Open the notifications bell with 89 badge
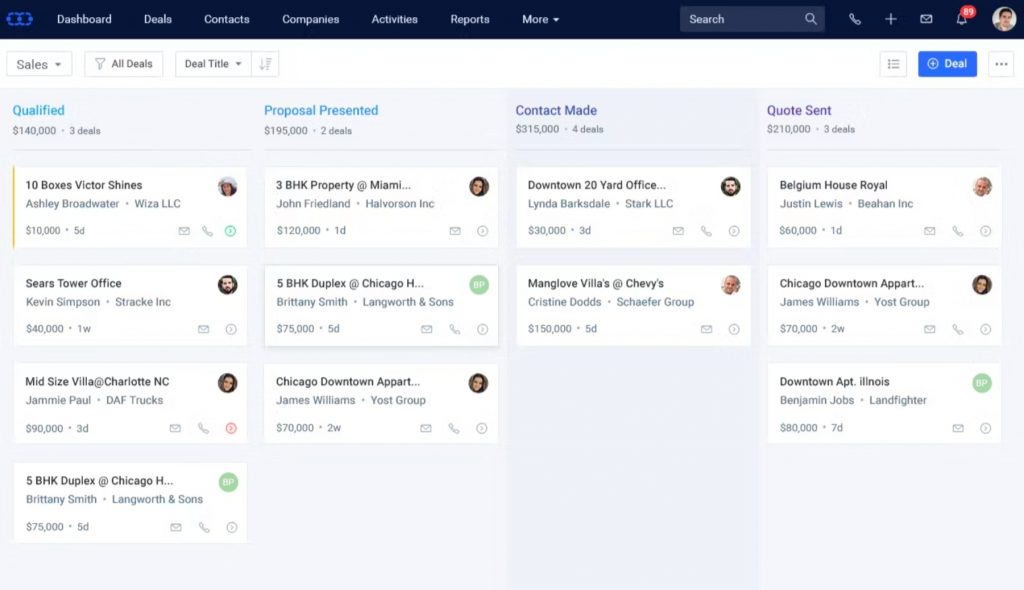Image resolution: width=1024 pixels, height=590 pixels. (x=962, y=18)
